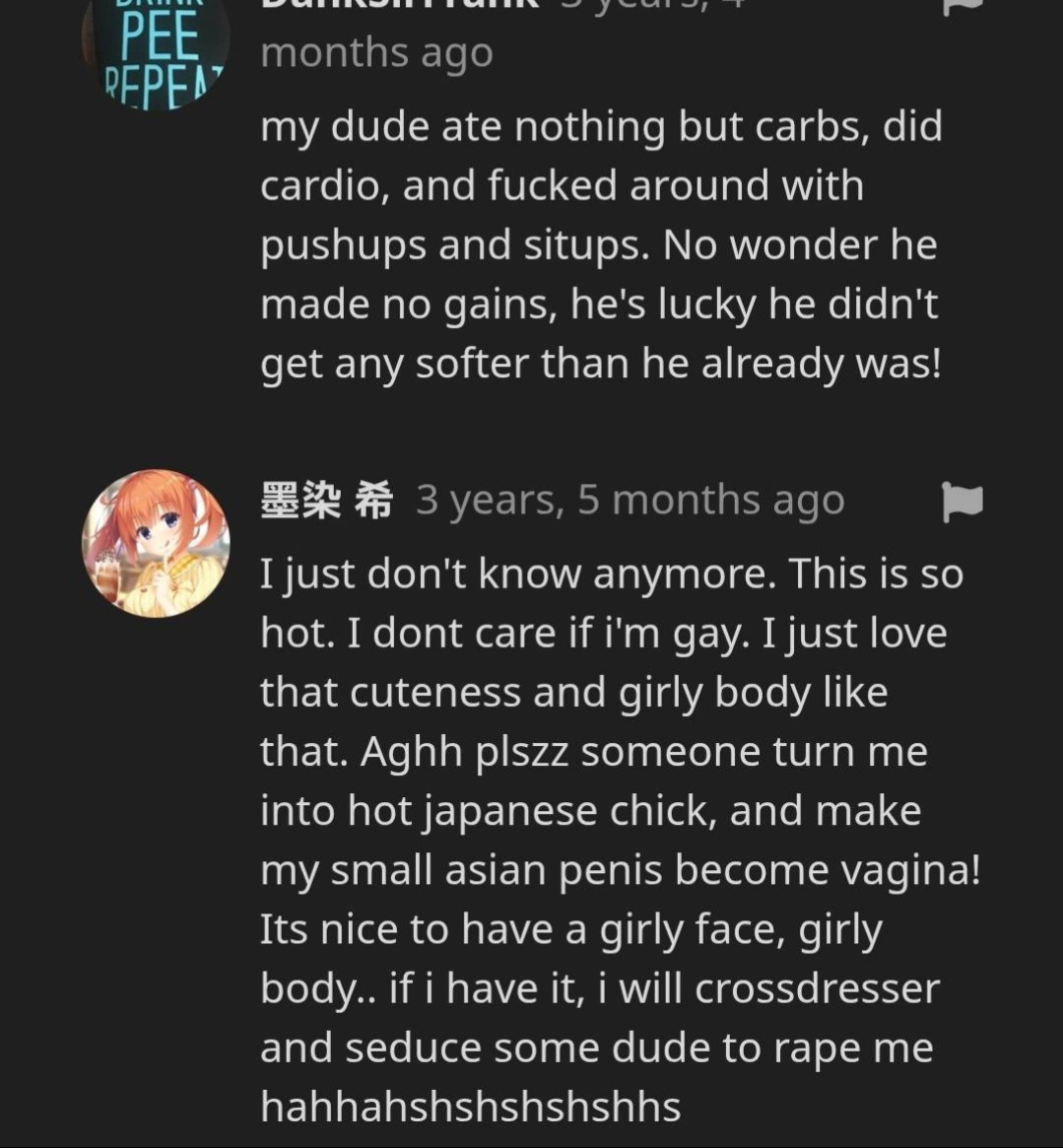Select the comment text starting 'I just don't know'

pos(620,840)
